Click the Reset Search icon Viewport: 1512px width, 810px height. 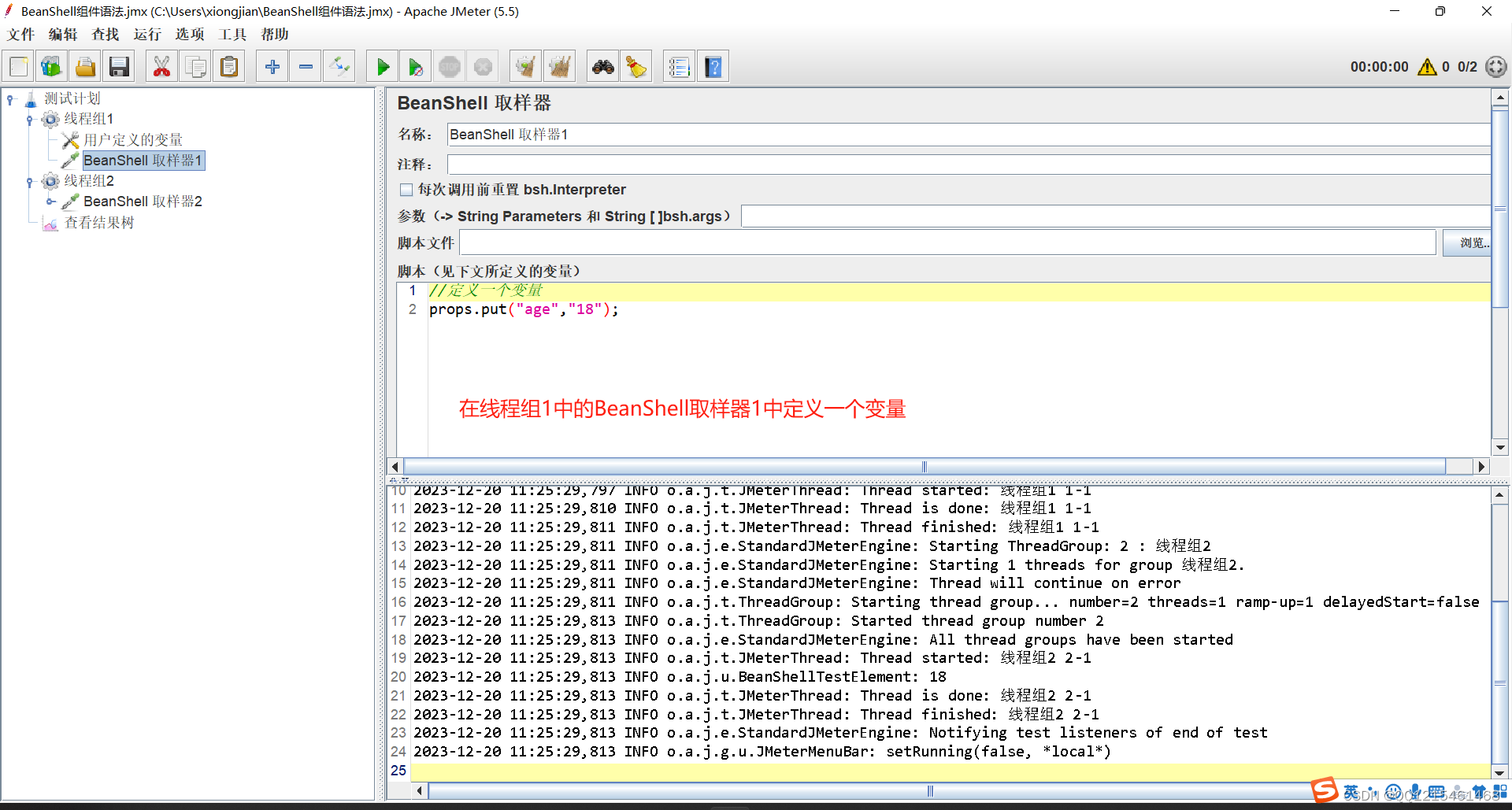click(x=636, y=67)
